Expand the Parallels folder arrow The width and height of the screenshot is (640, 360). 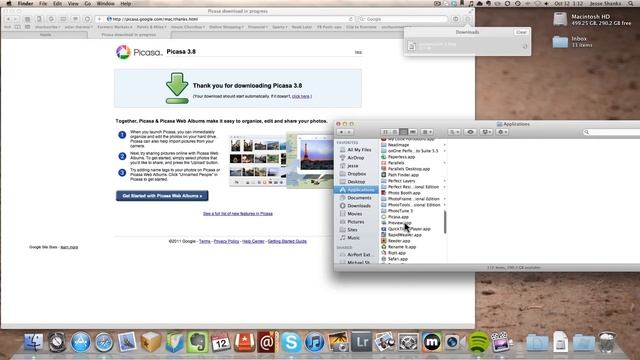[x=444, y=163]
